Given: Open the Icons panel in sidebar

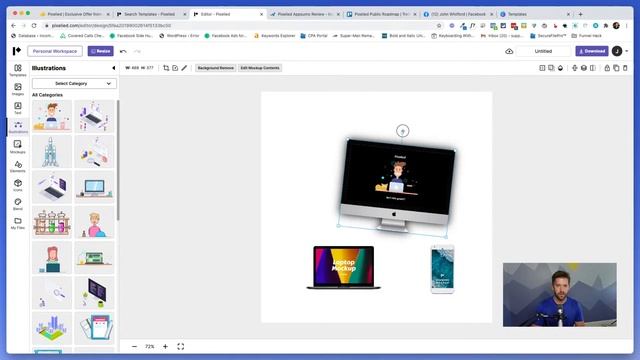Looking at the screenshot, I should coord(18,185).
